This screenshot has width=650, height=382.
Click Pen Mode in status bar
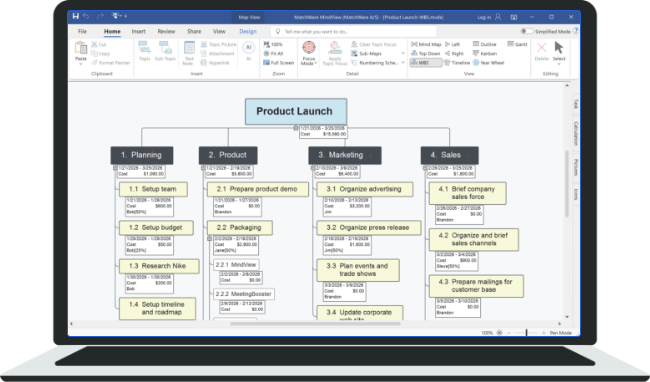point(560,333)
